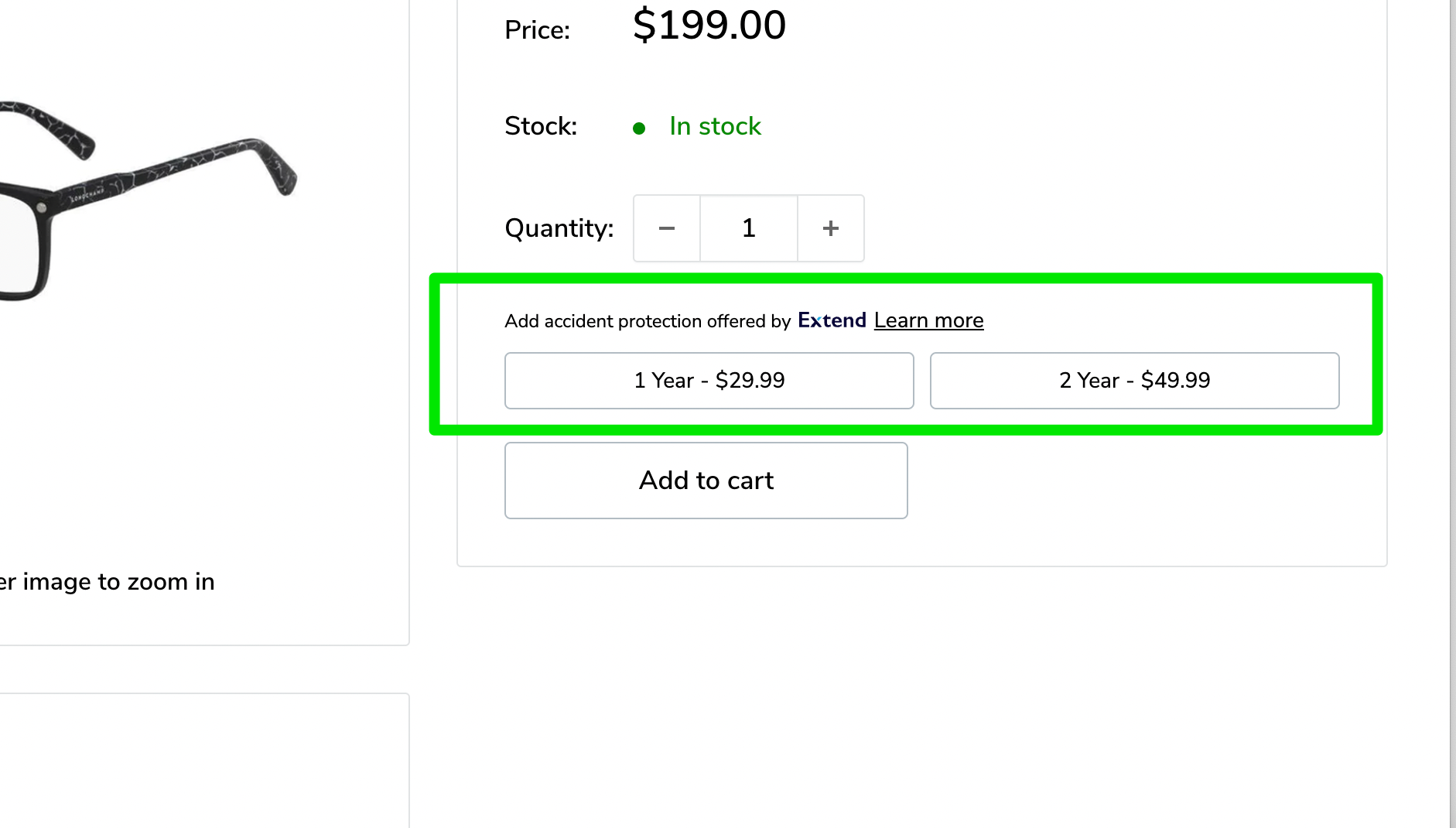Click the $199.00 price value

click(709, 25)
